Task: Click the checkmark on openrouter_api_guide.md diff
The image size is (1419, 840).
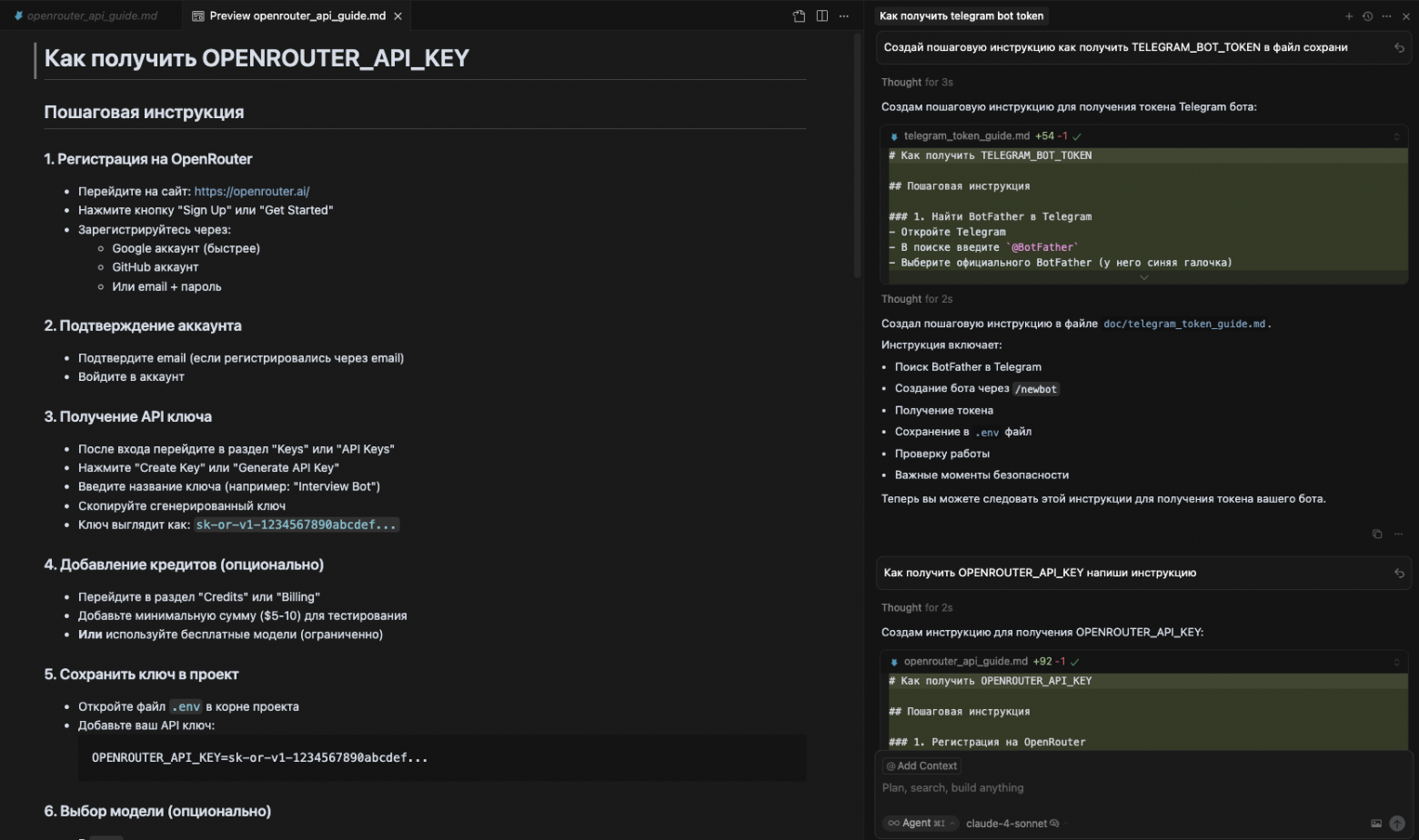Action: click(1075, 662)
